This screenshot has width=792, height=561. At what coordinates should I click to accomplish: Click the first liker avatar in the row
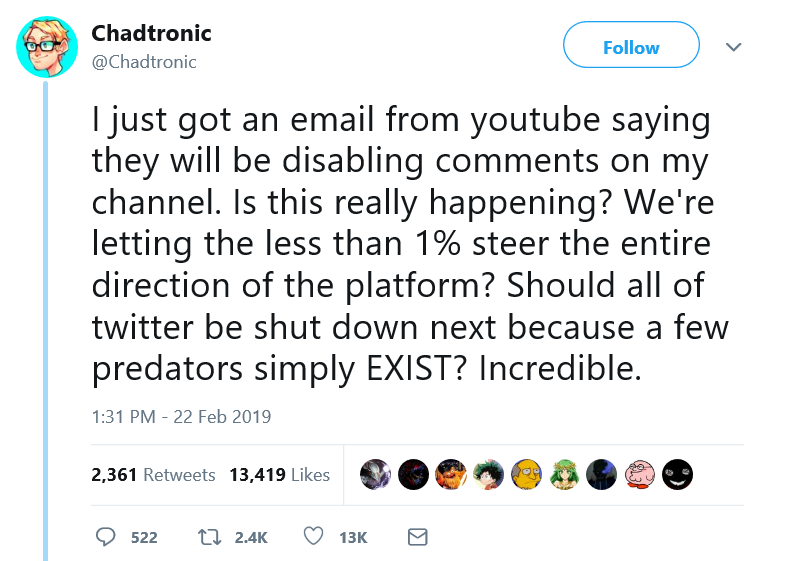point(374,475)
